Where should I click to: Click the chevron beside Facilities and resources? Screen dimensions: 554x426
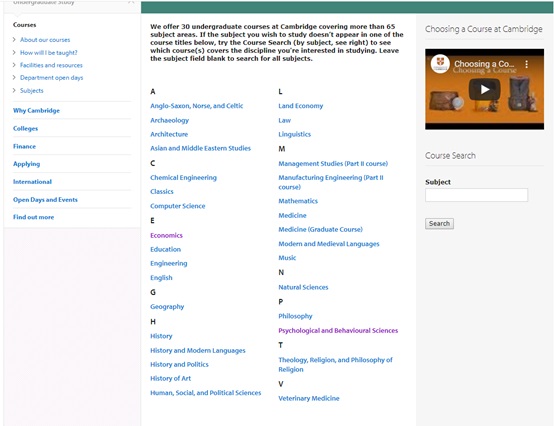coord(14,65)
